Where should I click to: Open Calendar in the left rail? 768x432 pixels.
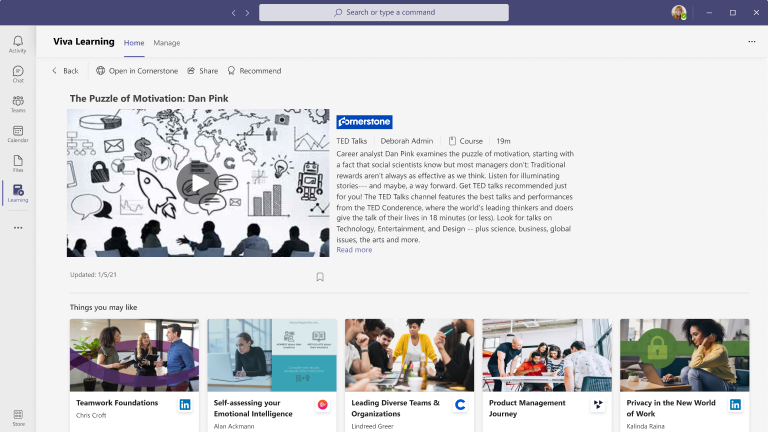tap(18, 133)
